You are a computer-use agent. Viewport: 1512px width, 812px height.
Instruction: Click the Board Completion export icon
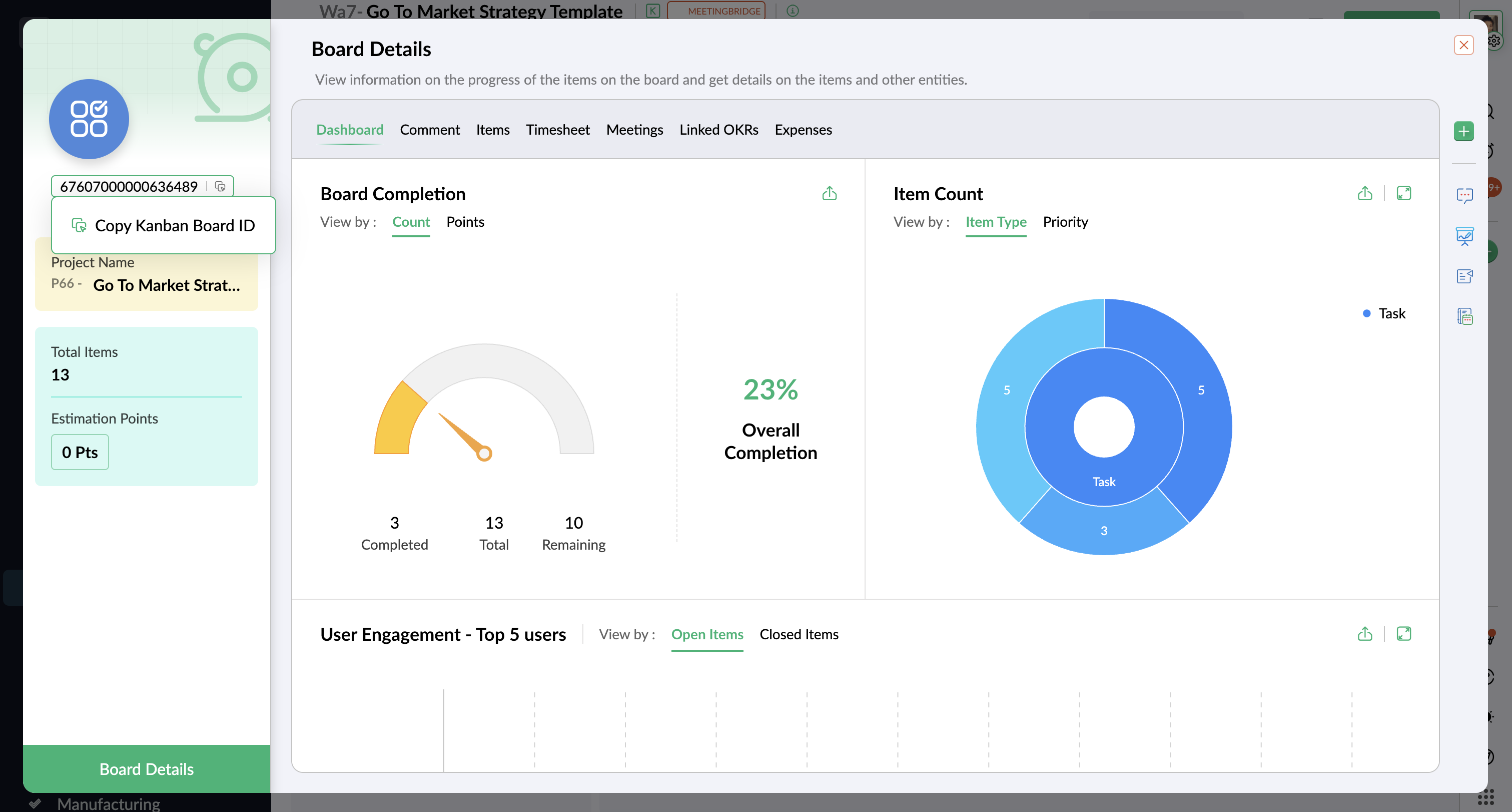click(829, 193)
